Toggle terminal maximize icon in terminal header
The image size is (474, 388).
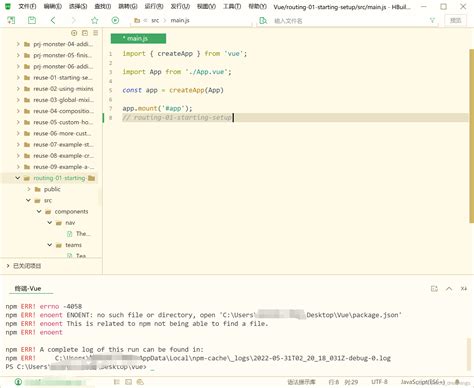coord(434,289)
